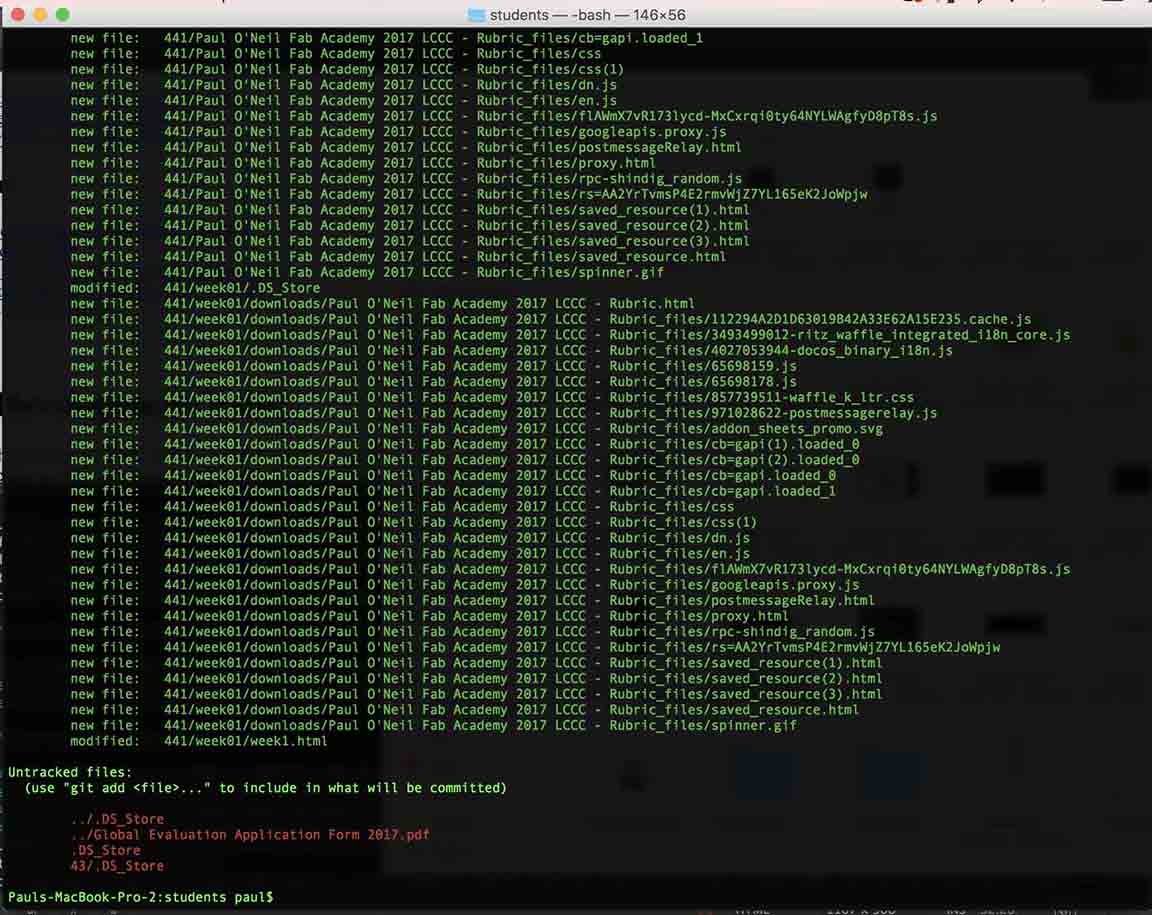Close the students bash terminal window
Image resolution: width=1152 pixels, height=915 pixels.
click(18, 15)
